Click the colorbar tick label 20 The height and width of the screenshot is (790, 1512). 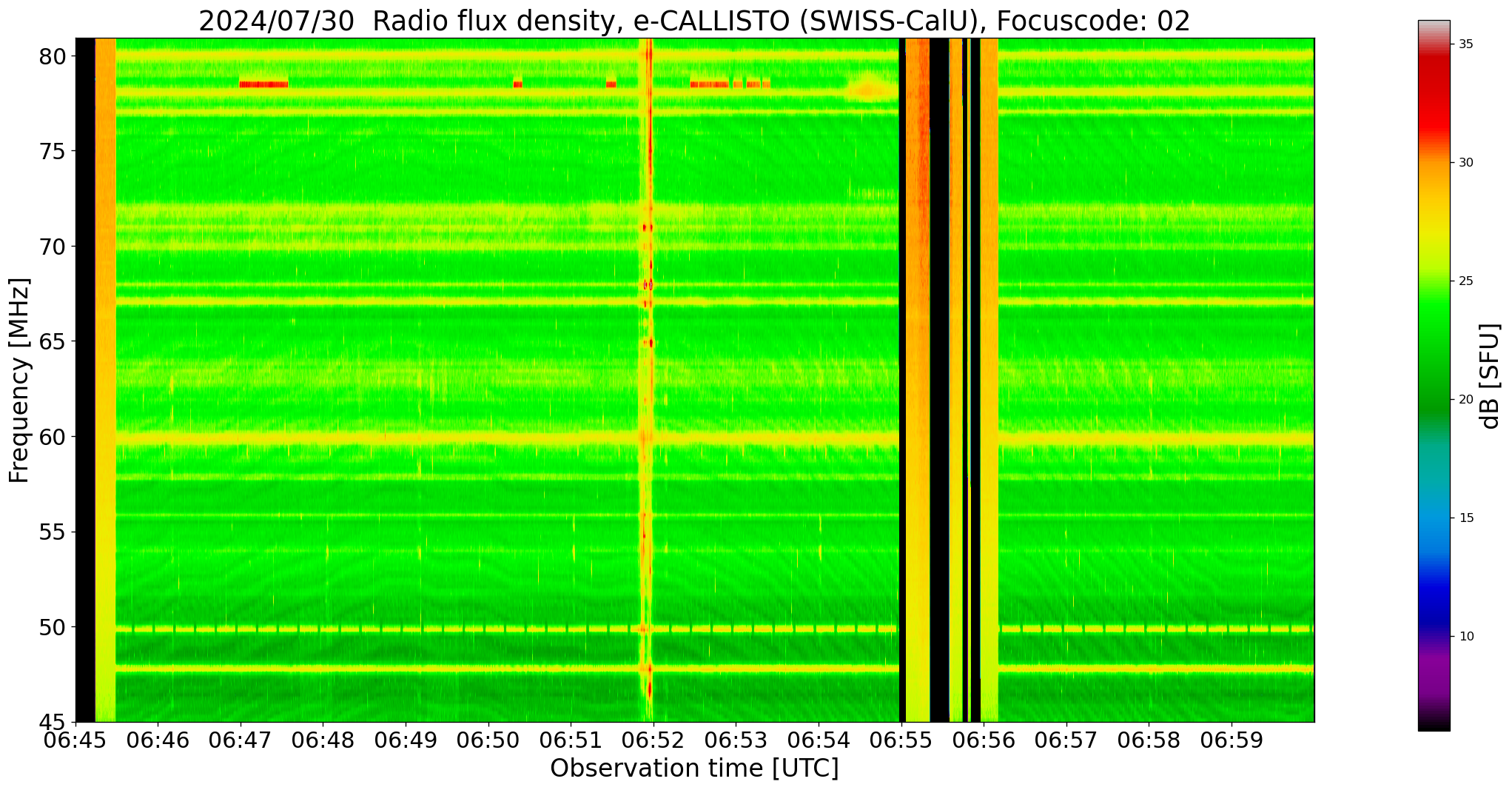click(1466, 400)
